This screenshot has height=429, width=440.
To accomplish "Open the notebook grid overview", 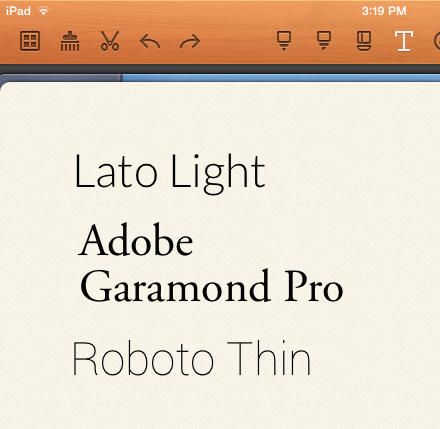I will pyautogui.click(x=30, y=41).
